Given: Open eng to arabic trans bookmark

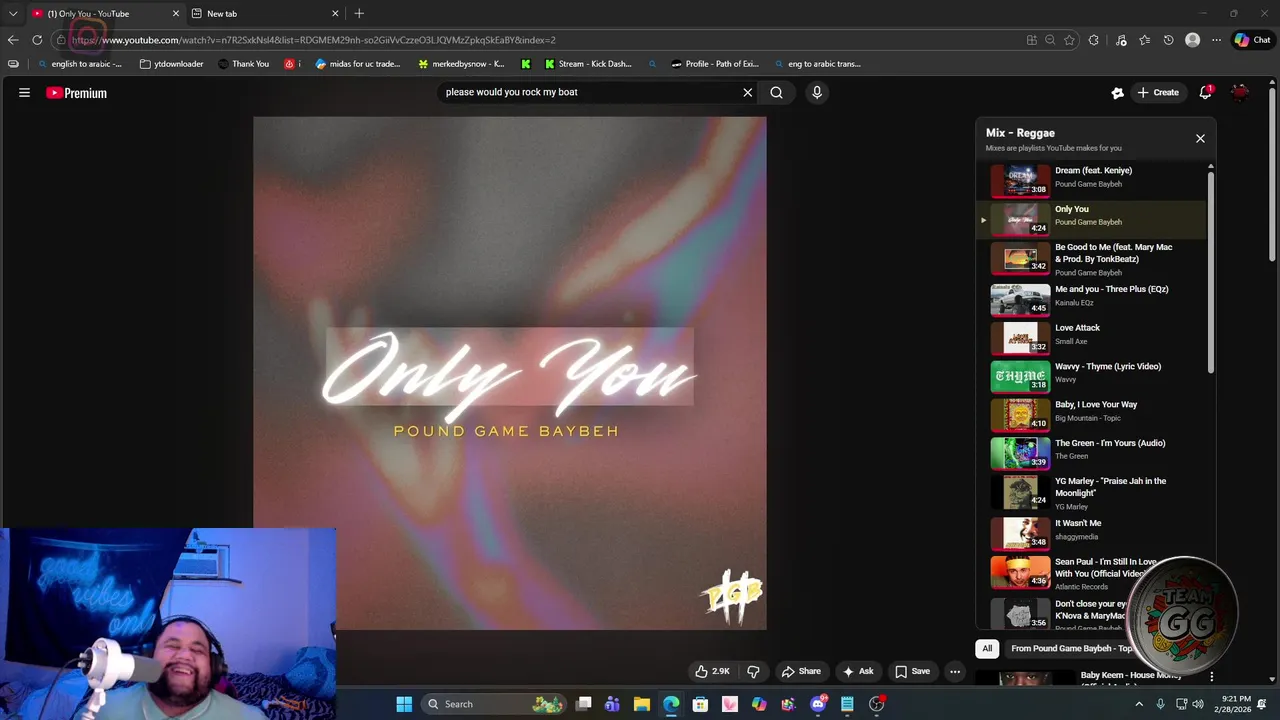Looking at the screenshot, I should pyautogui.click(x=817, y=64).
